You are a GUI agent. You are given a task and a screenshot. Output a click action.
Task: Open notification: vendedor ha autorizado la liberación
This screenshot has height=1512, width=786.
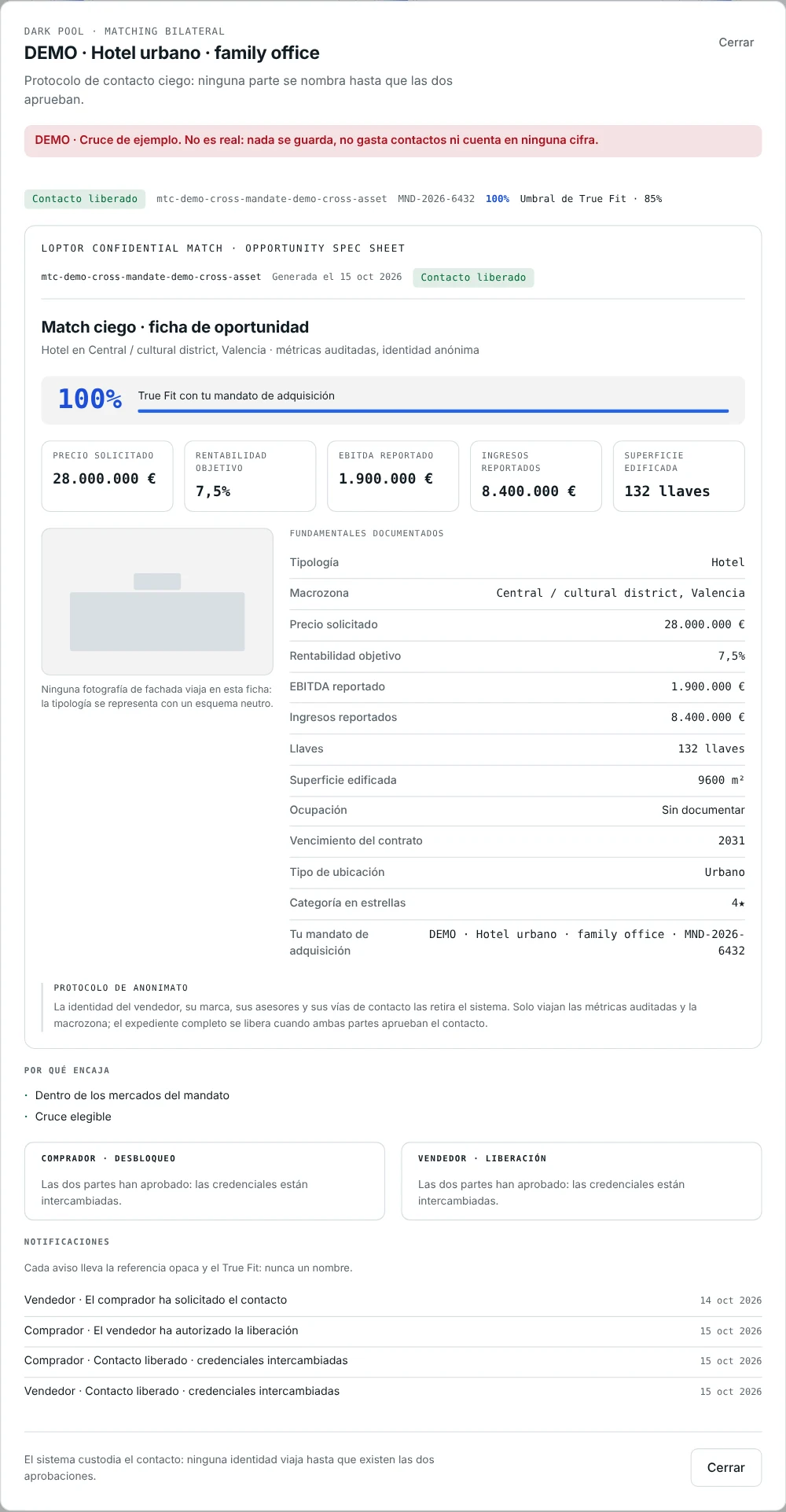[393, 1330]
